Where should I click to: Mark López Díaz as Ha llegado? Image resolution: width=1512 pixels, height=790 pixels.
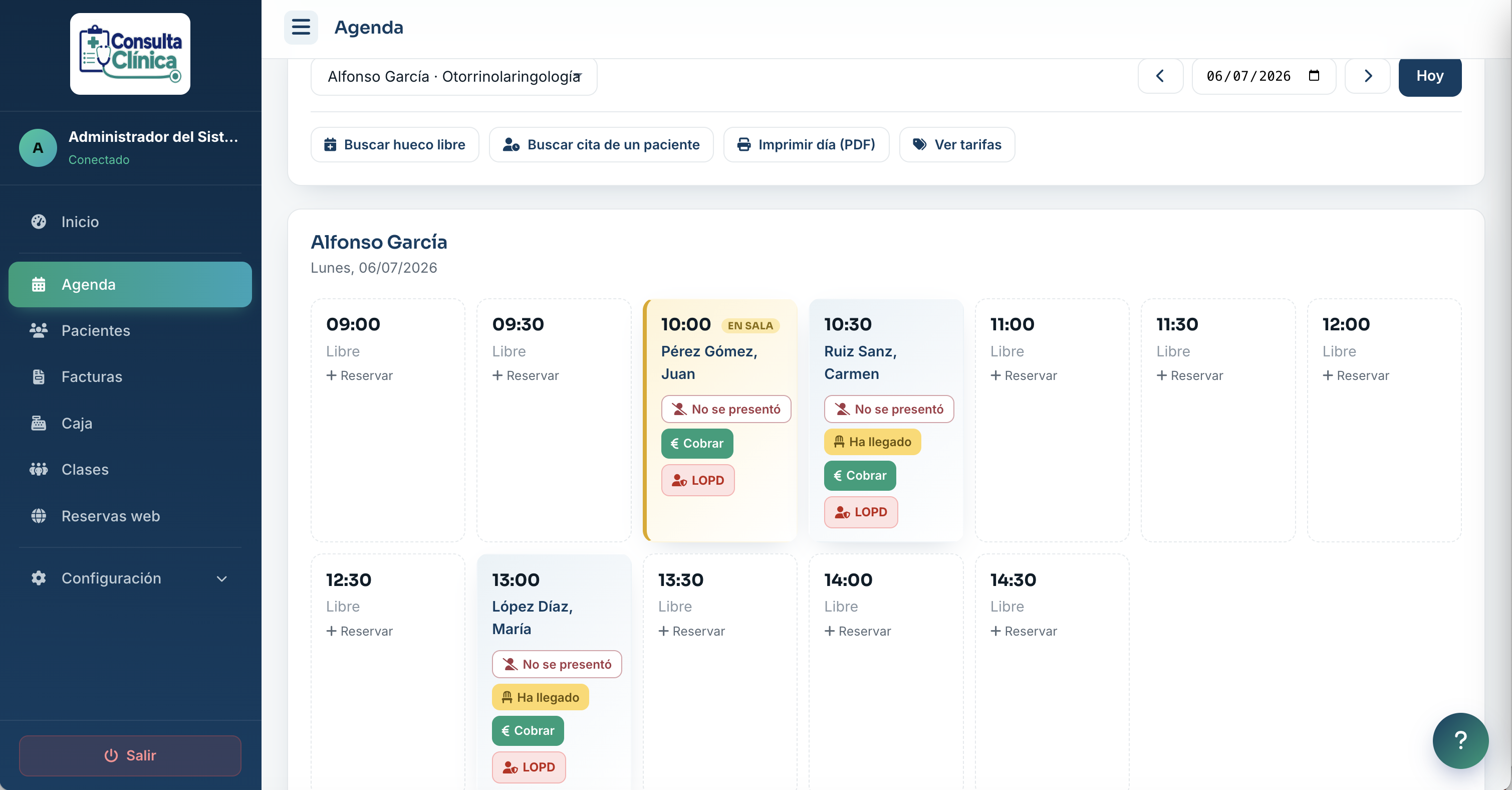tap(540, 697)
